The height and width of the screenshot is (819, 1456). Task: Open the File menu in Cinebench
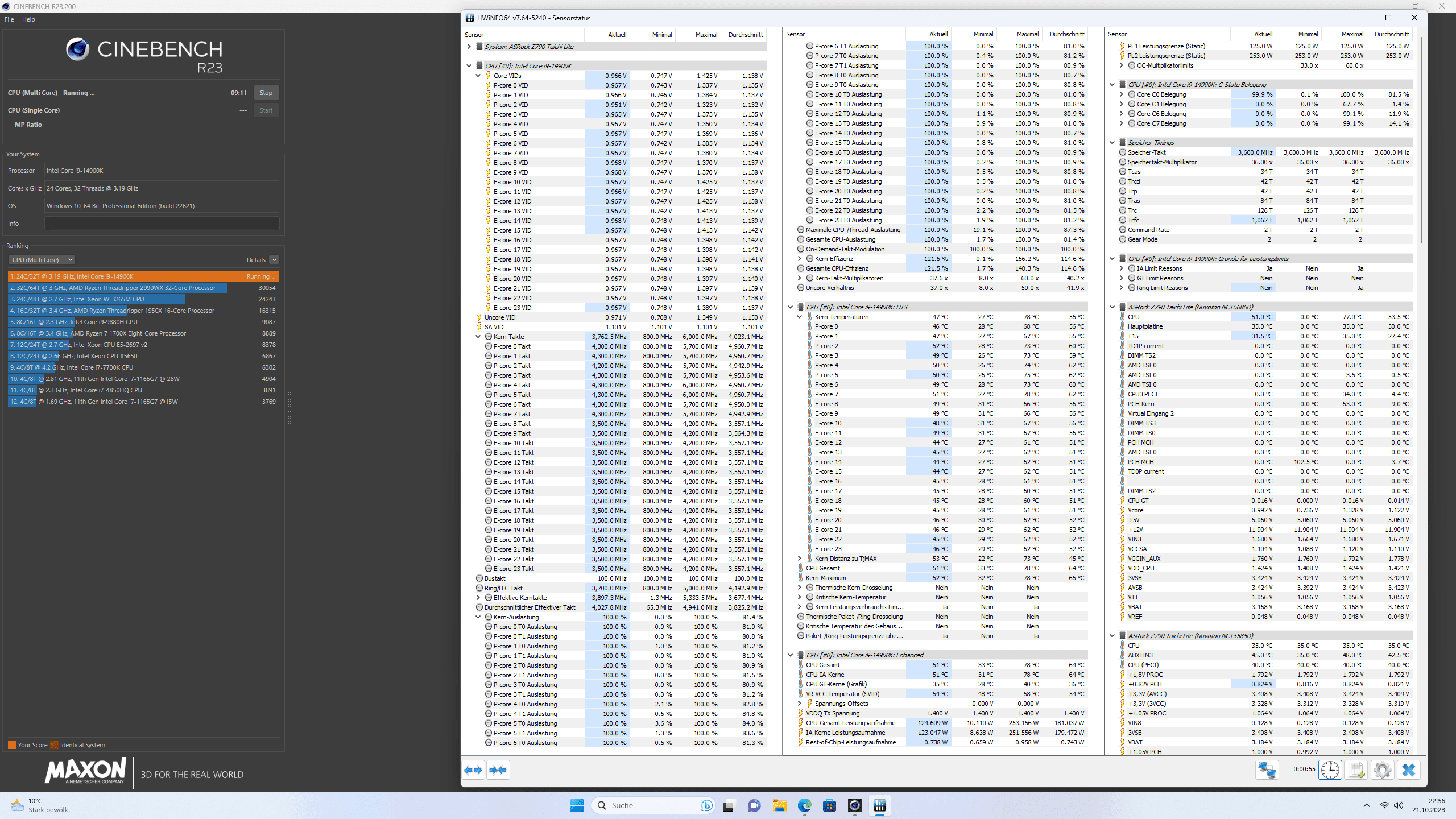click(x=9, y=19)
